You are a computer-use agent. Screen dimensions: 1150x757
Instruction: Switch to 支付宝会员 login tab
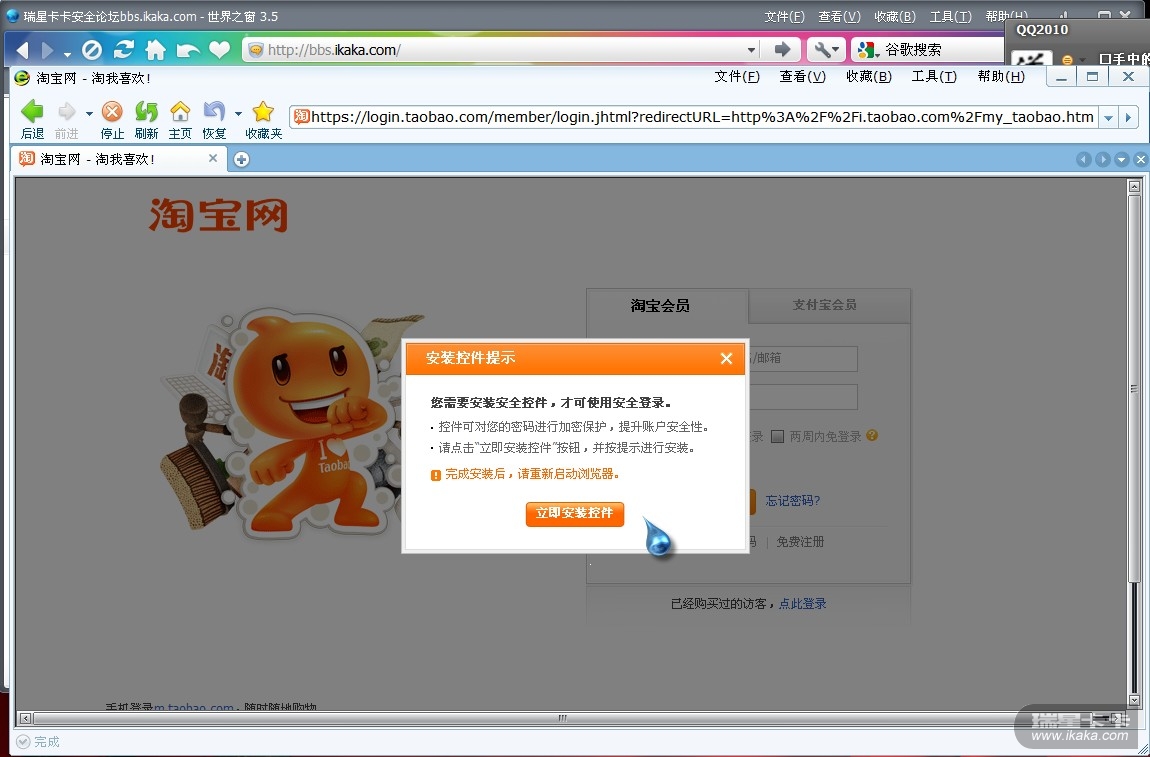tap(829, 305)
